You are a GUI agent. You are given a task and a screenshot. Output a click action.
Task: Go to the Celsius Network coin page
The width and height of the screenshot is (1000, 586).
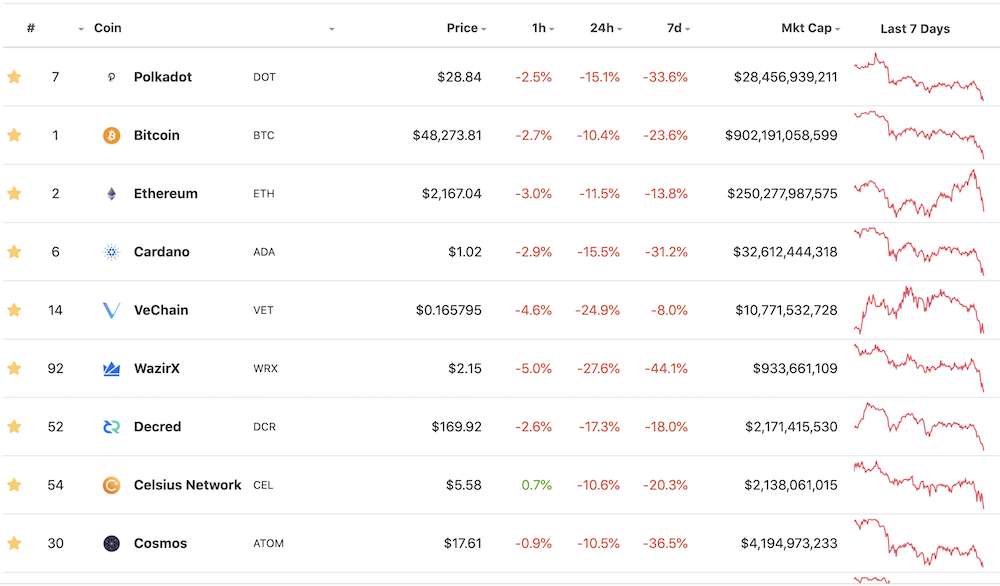tap(188, 485)
